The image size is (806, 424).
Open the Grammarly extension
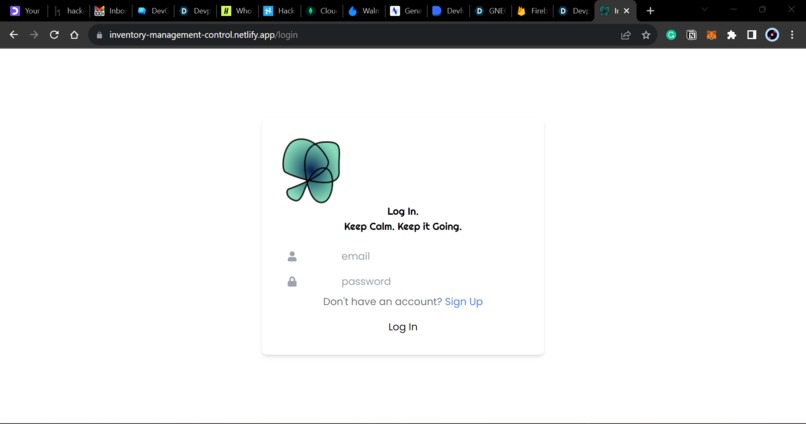(671, 35)
